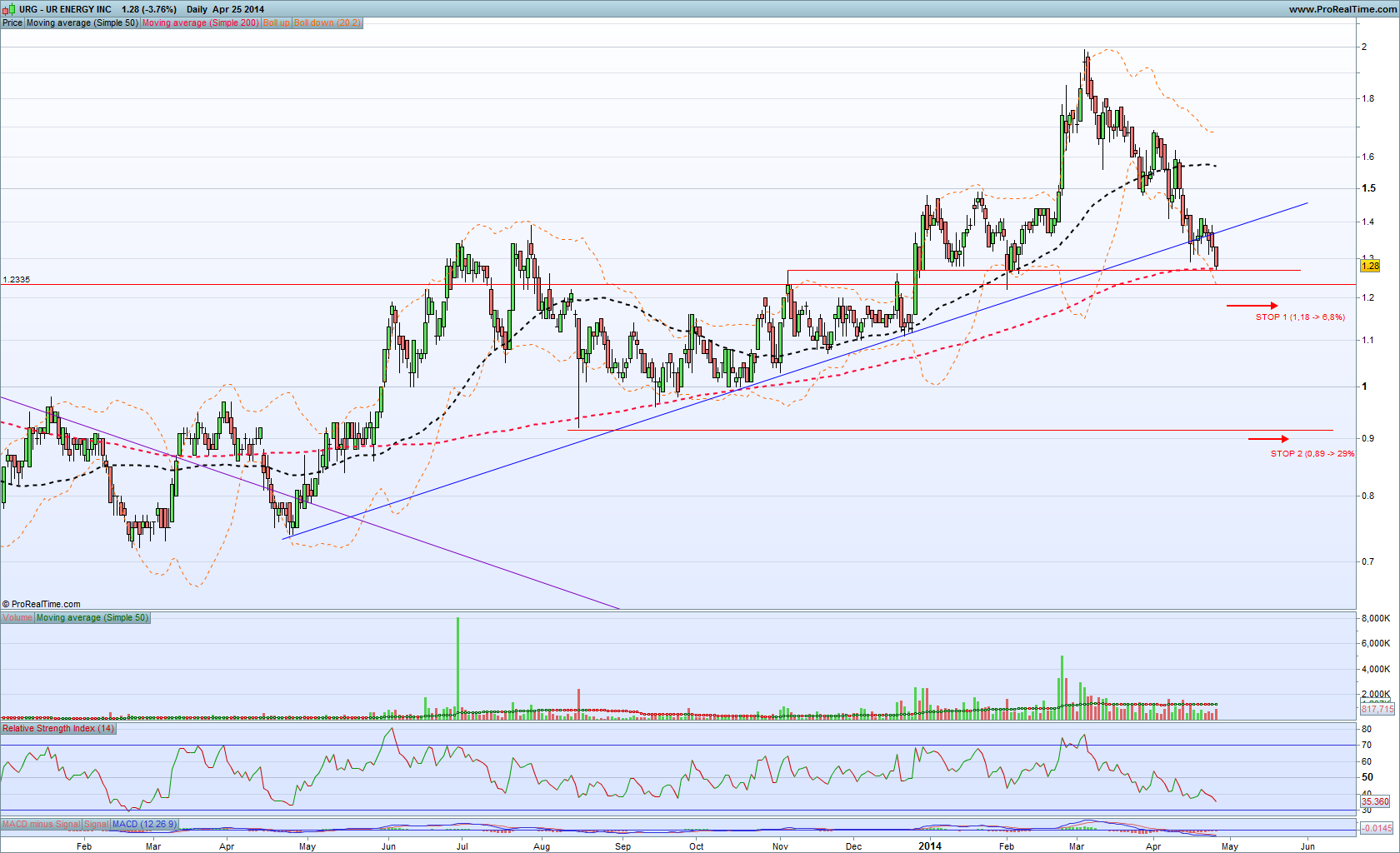Viewport: 1400px width, 853px height.
Task: Select the Volume panel label
Action: pyautogui.click(x=17, y=618)
